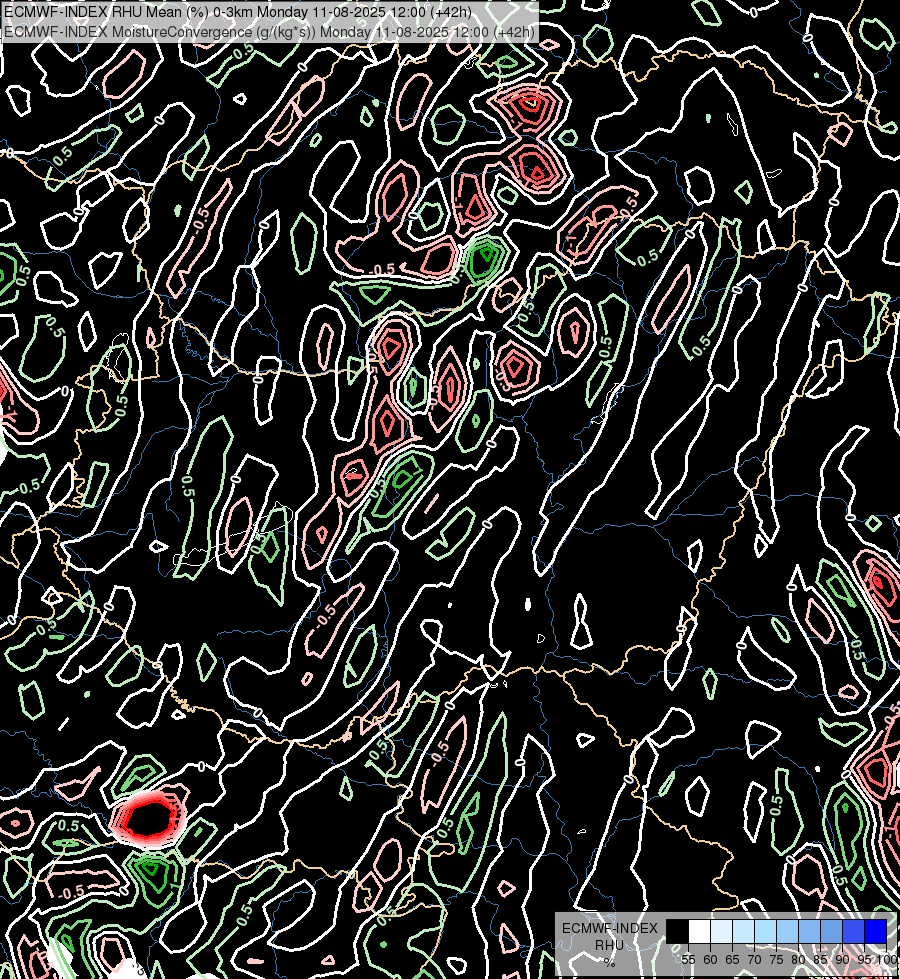The height and width of the screenshot is (979, 900).
Task: Click the 70–75 percent legend swatch
Action: coord(765,932)
